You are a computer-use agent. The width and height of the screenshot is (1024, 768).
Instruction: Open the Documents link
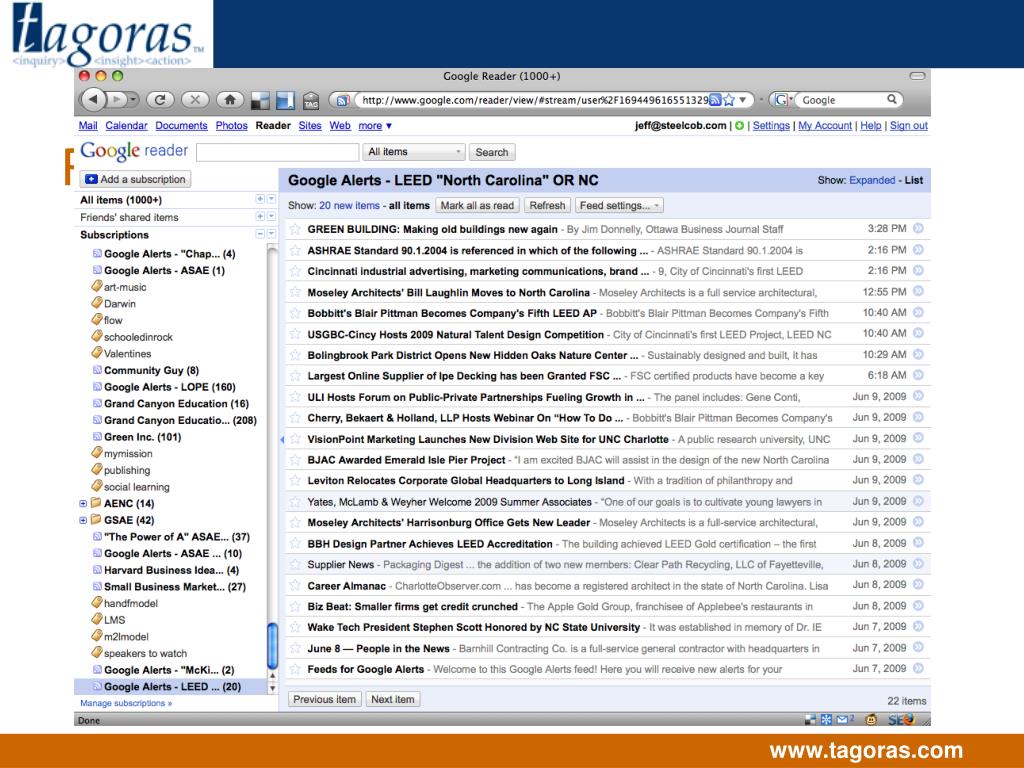point(181,125)
